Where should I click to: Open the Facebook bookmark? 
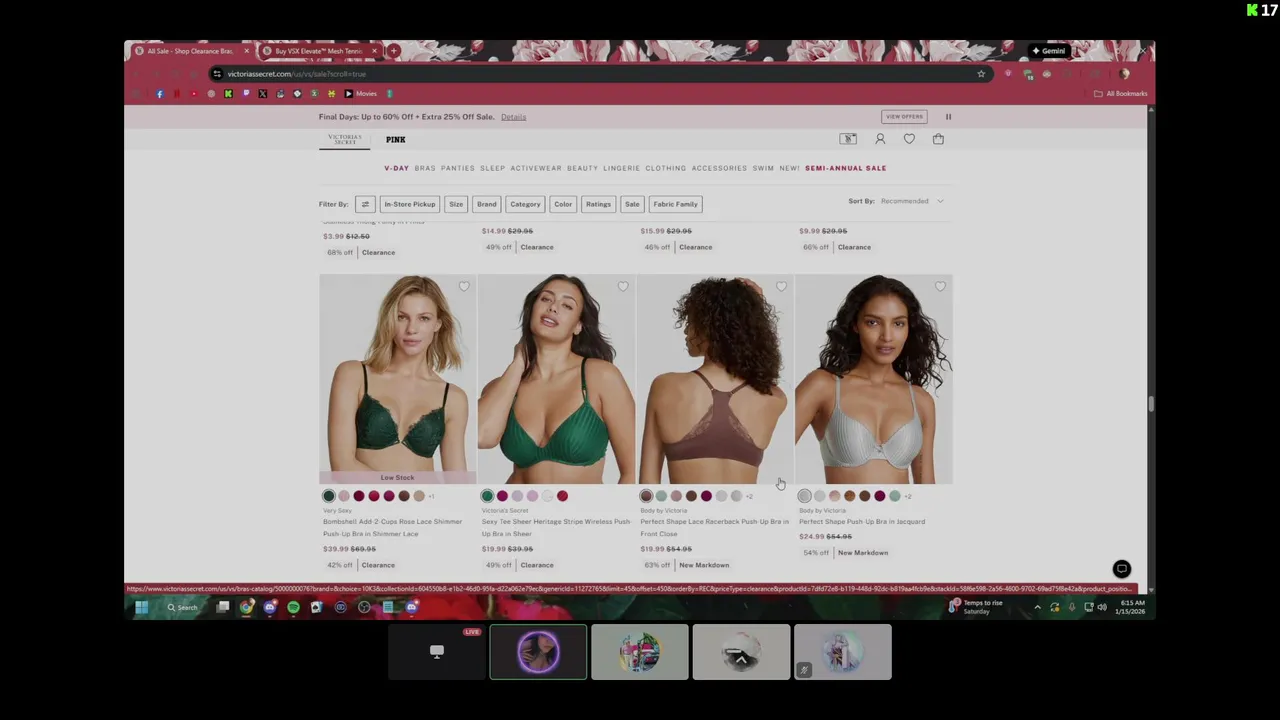click(160, 94)
